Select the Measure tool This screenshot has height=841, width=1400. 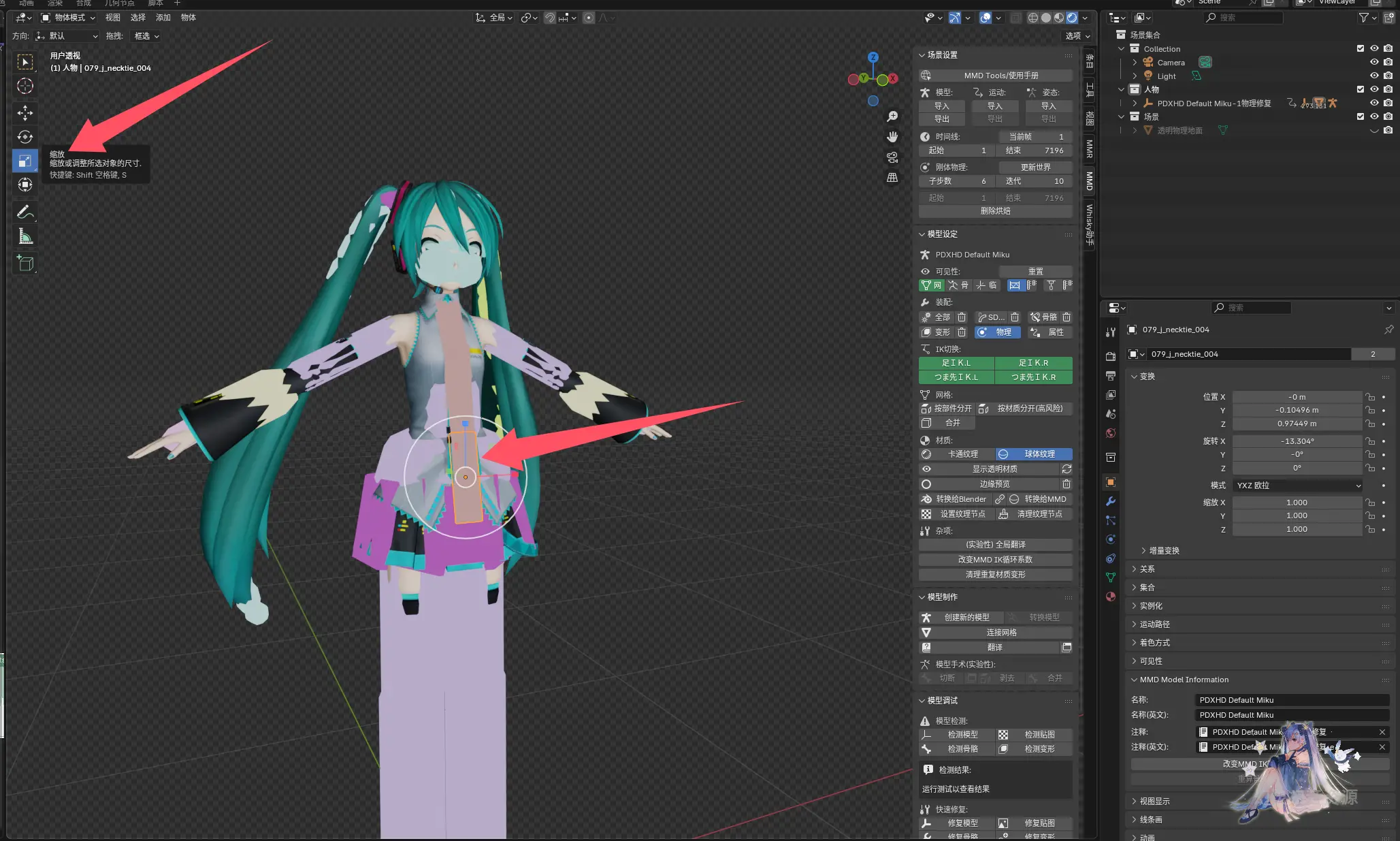[25, 237]
